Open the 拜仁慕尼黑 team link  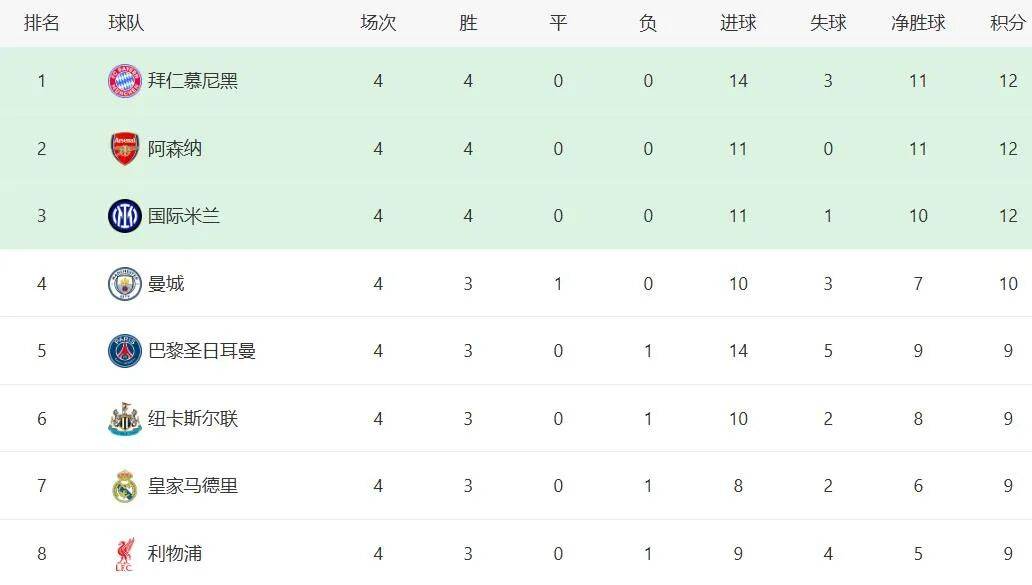tap(193, 81)
